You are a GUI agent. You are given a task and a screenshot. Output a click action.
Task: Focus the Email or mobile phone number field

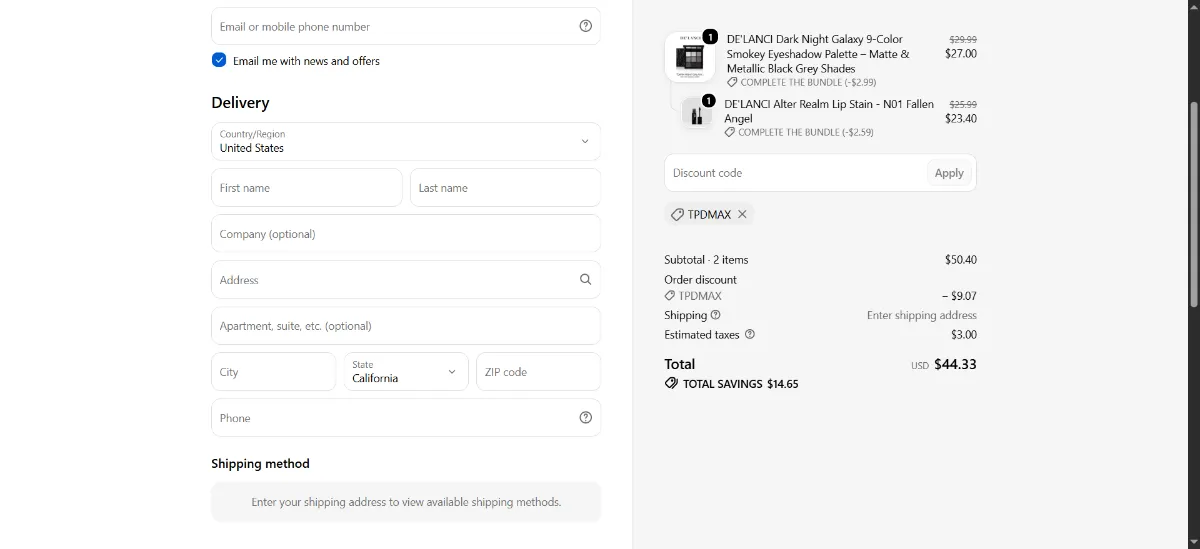pos(406,26)
